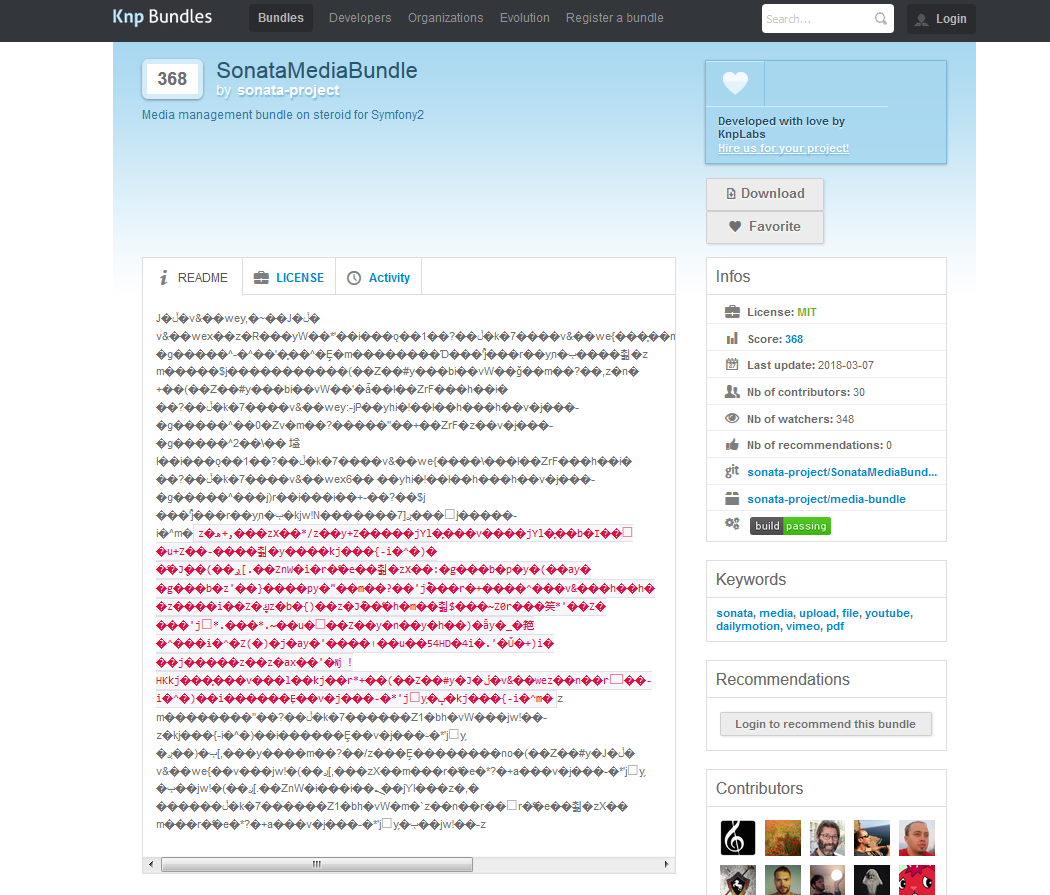The image size is (1050, 895).
Task: Click the 368 score link in Infos
Action: [x=794, y=339]
